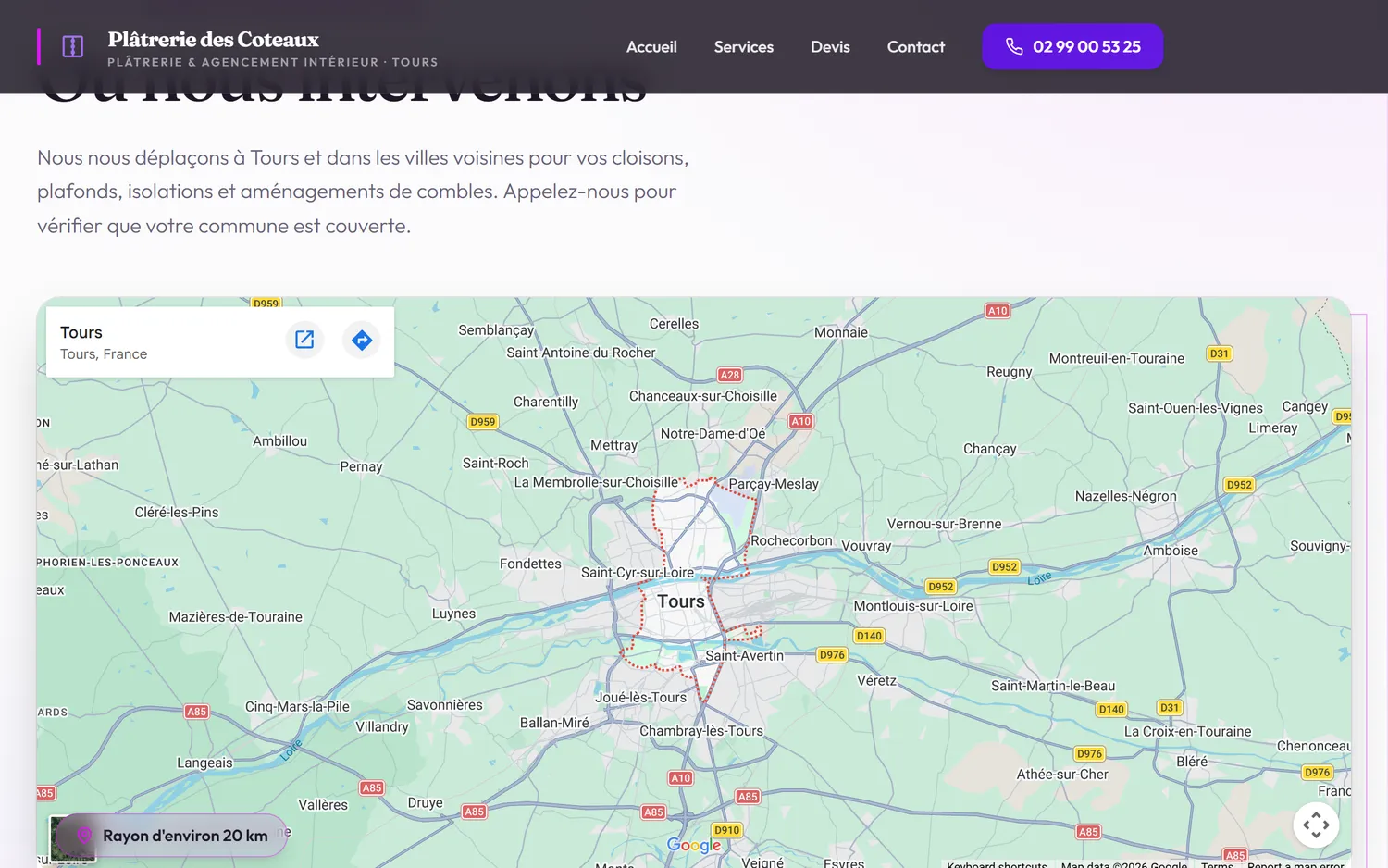
Task: Click Saint-Cyr-sur-Loire on the map
Action: [638, 573]
